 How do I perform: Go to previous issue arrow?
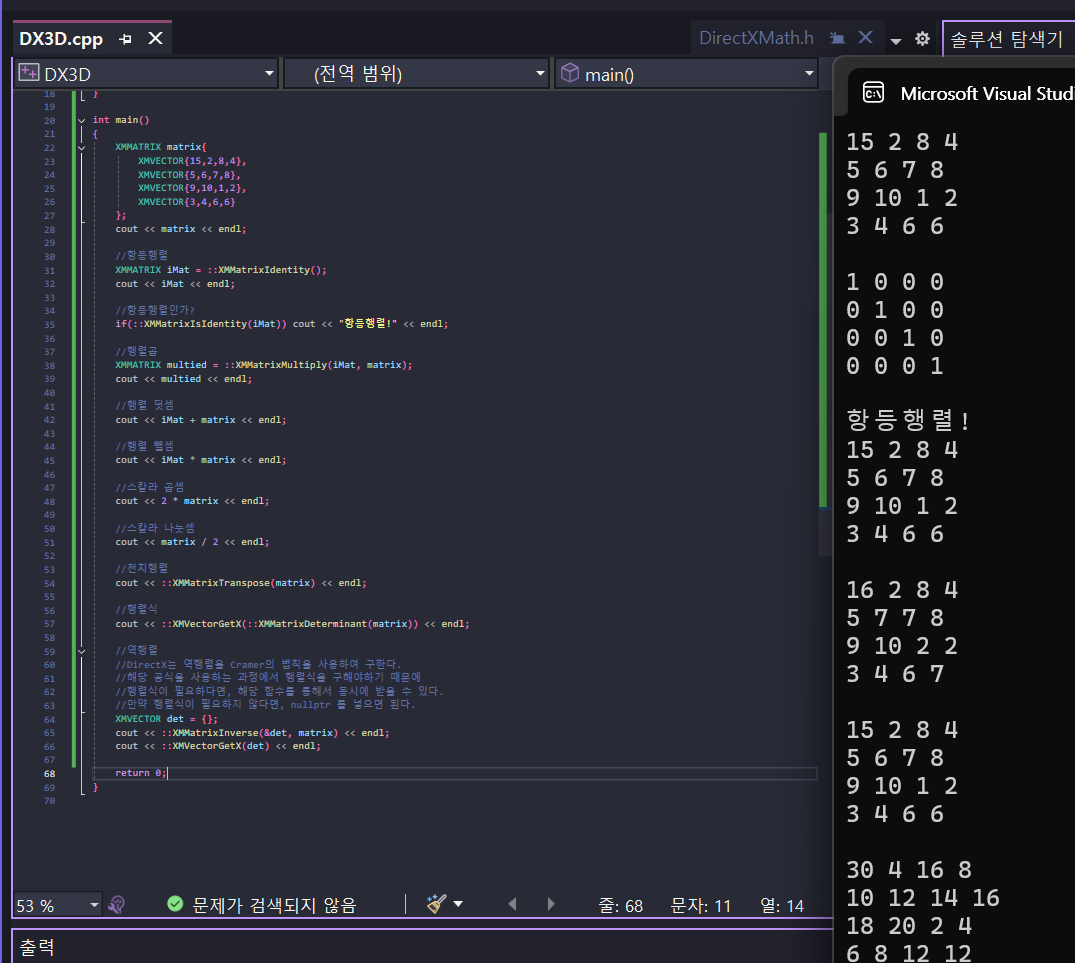click(512, 904)
